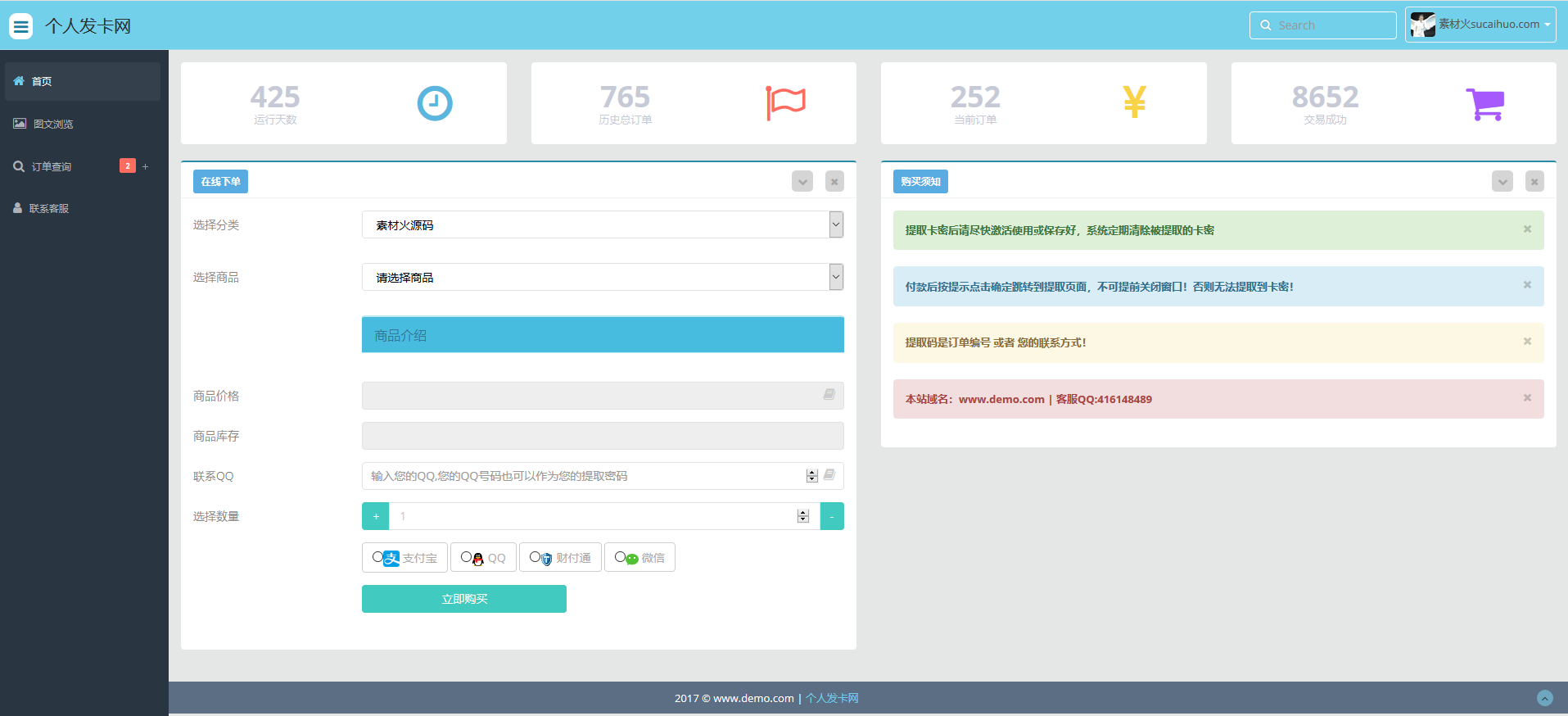Click the 425 运行天数 statistic
Screen dimensions: 1568x716
[275, 104]
